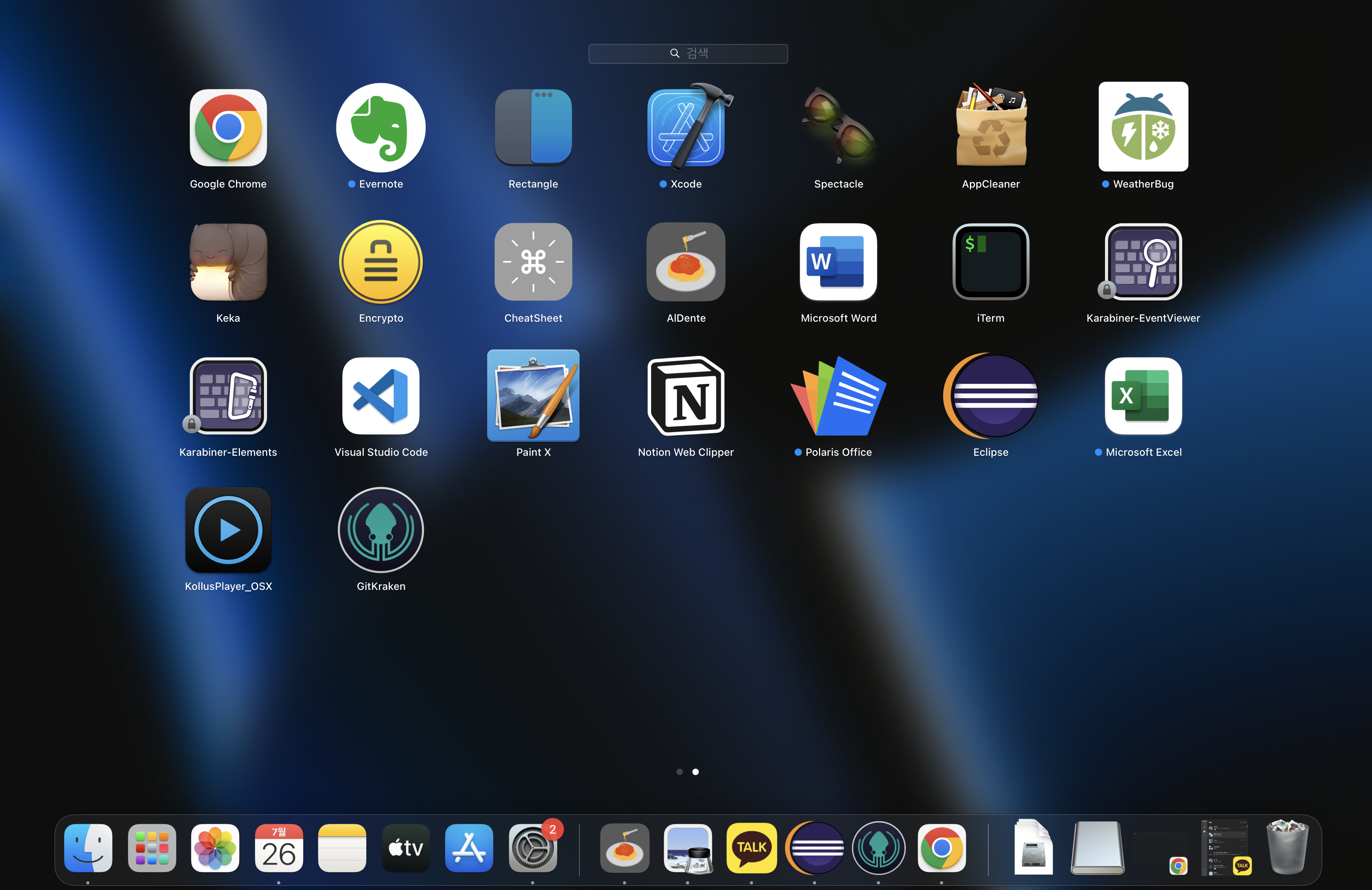Image resolution: width=1372 pixels, height=890 pixels.
Task: Launch CheatSheet
Action: (x=533, y=262)
